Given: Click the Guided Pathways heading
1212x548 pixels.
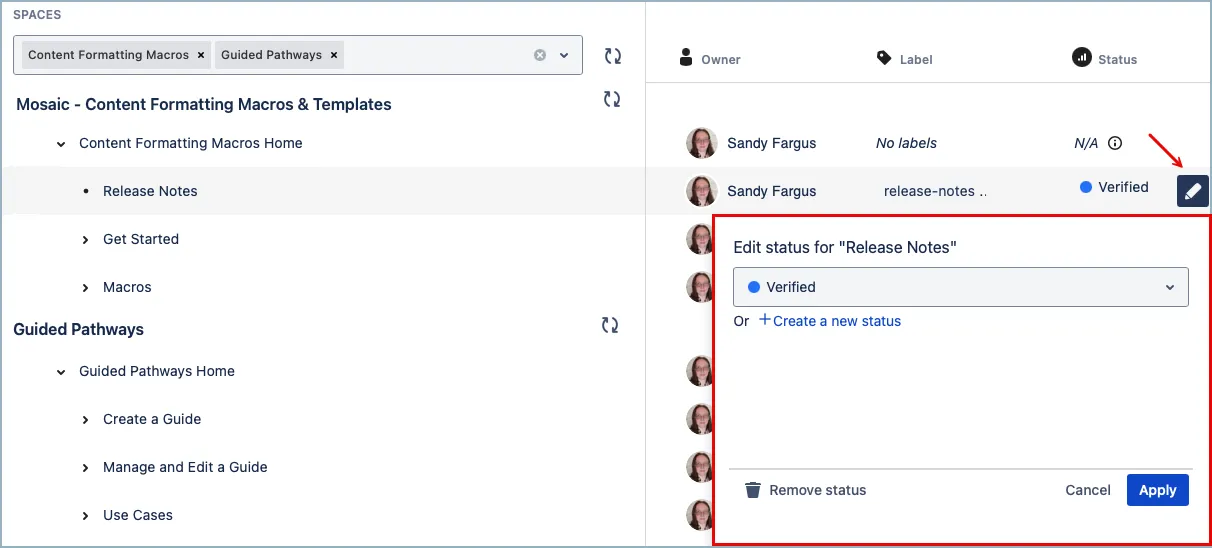Looking at the screenshot, I should coord(79,329).
